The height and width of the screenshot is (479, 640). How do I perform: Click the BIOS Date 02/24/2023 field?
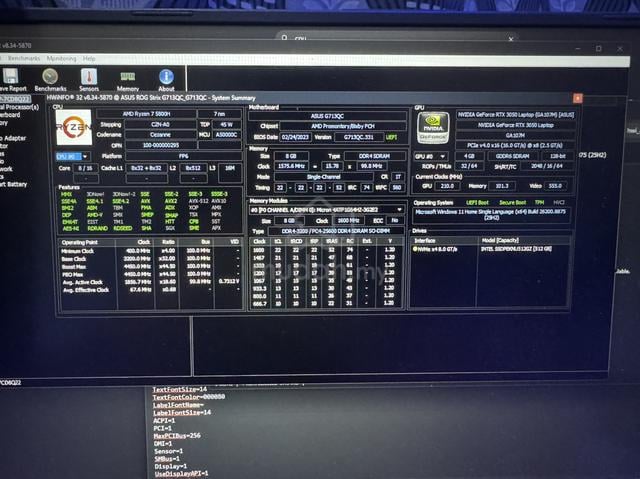(x=296, y=137)
